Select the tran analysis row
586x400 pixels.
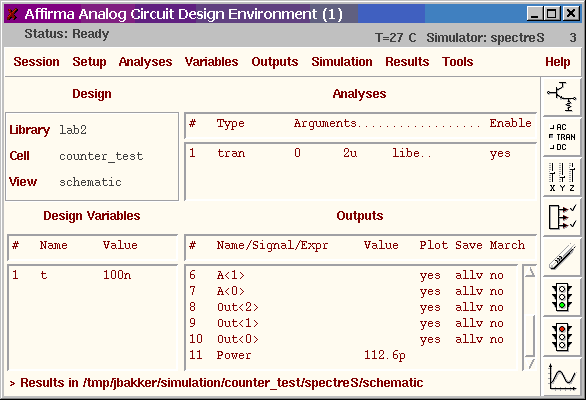pyautogui.click(x=360, y=153)
